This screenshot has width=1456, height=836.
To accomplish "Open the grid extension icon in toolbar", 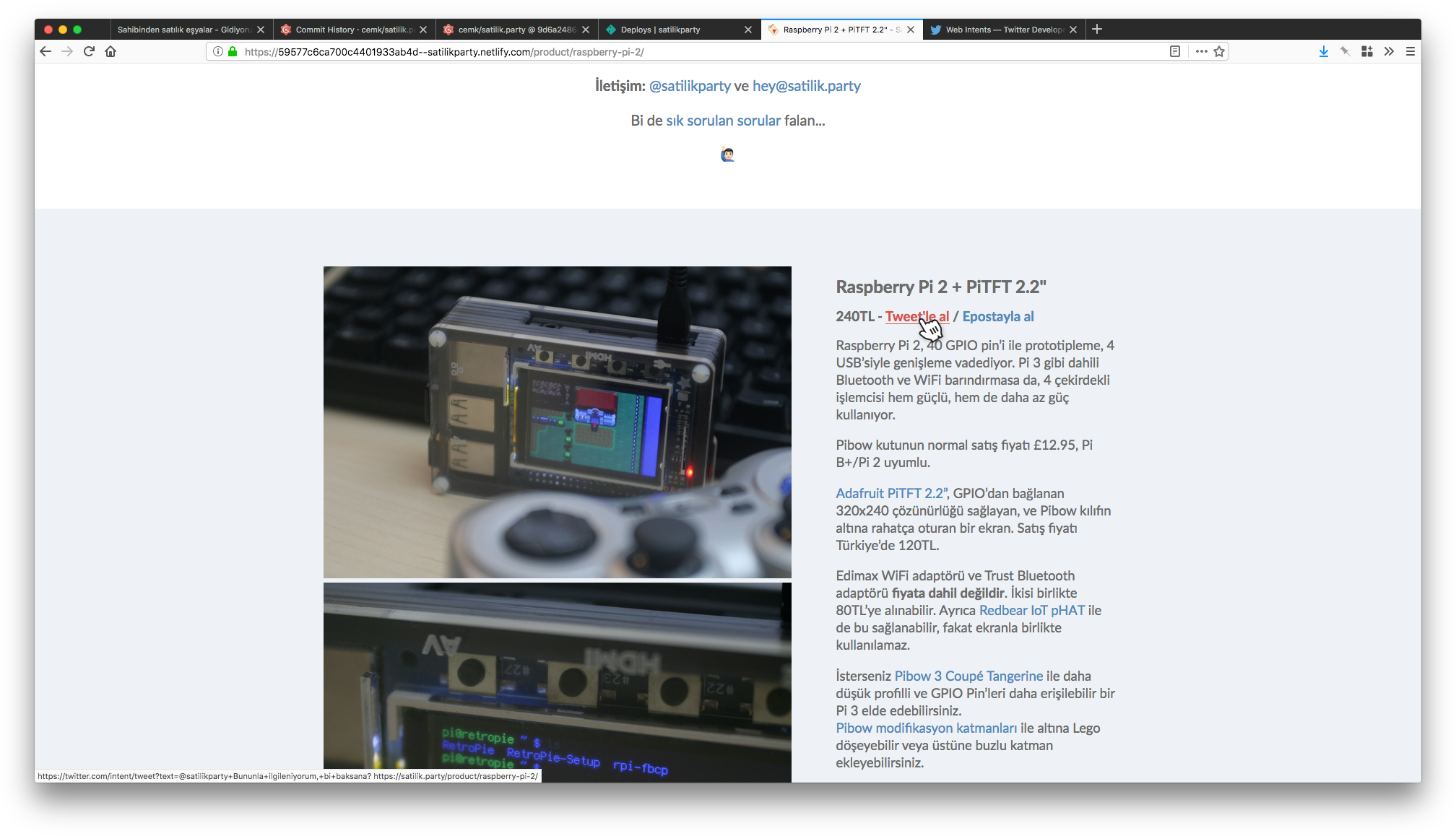I will [x=1366, y=51].
